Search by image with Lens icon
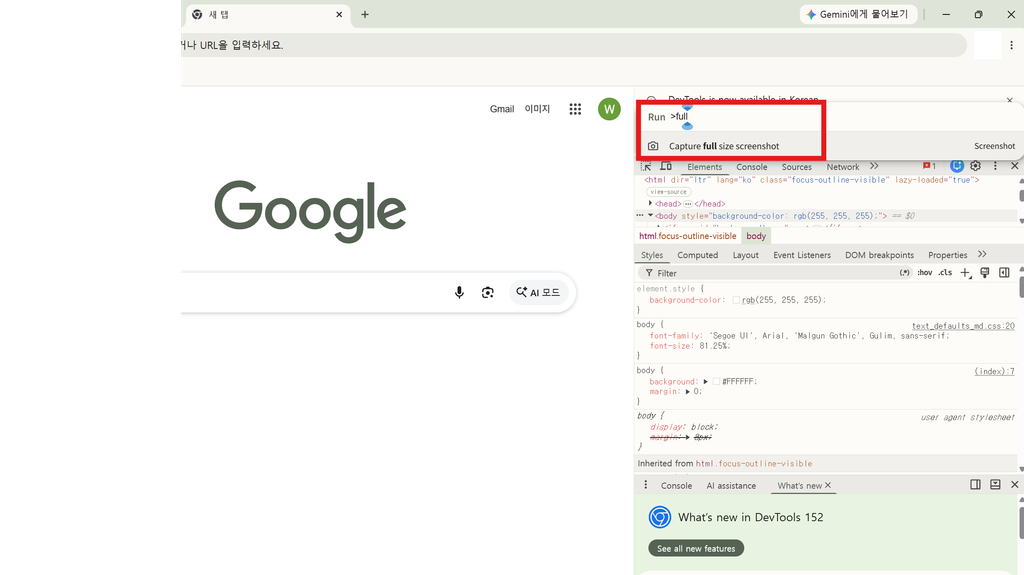Image resolution: width=1024 pixels, height=575 pixels. [487, 292]
